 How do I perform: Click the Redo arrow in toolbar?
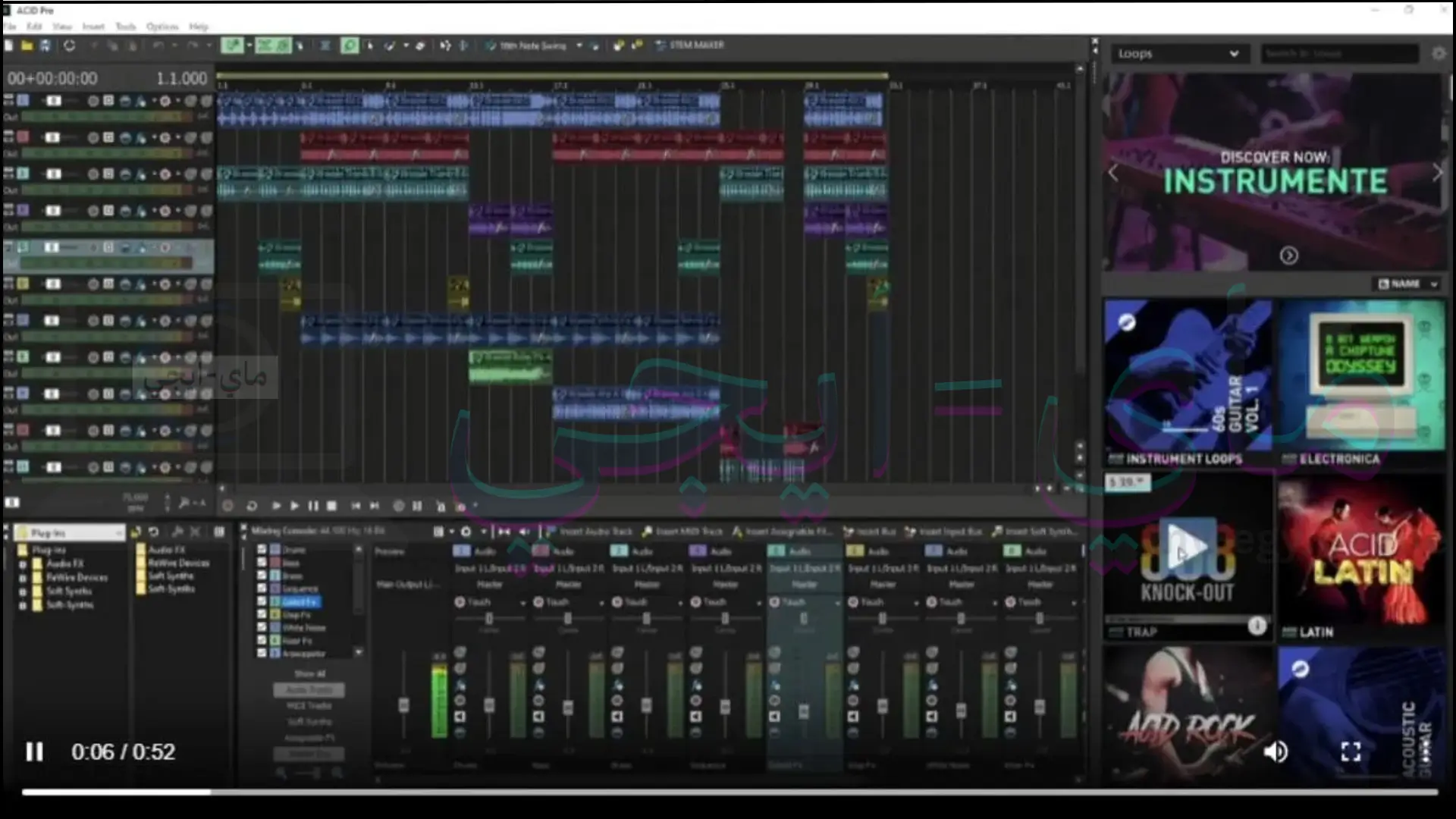coord(193,45)
